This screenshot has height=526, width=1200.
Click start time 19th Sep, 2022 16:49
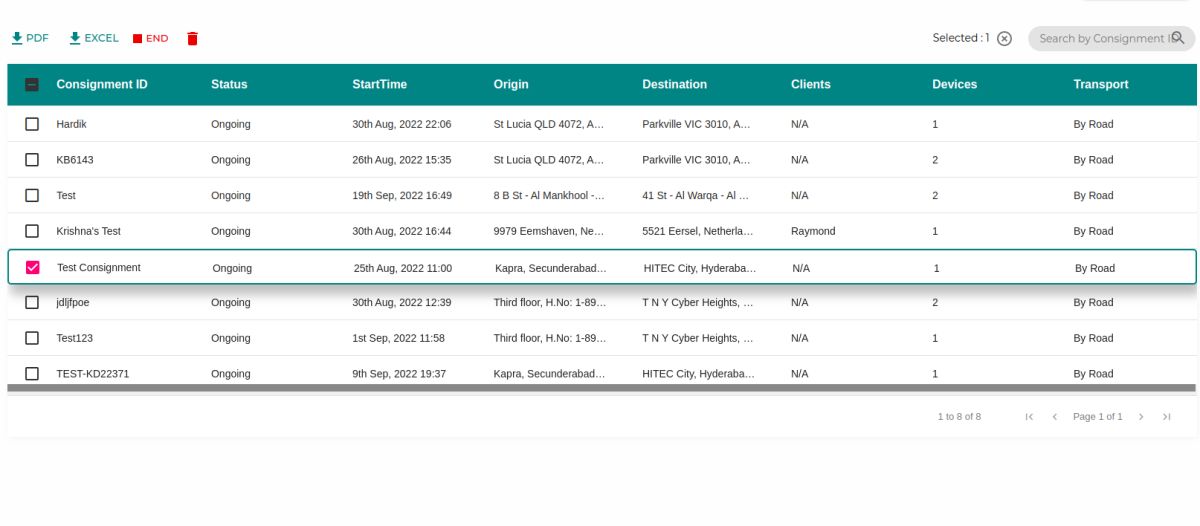(x=402, y=195)
